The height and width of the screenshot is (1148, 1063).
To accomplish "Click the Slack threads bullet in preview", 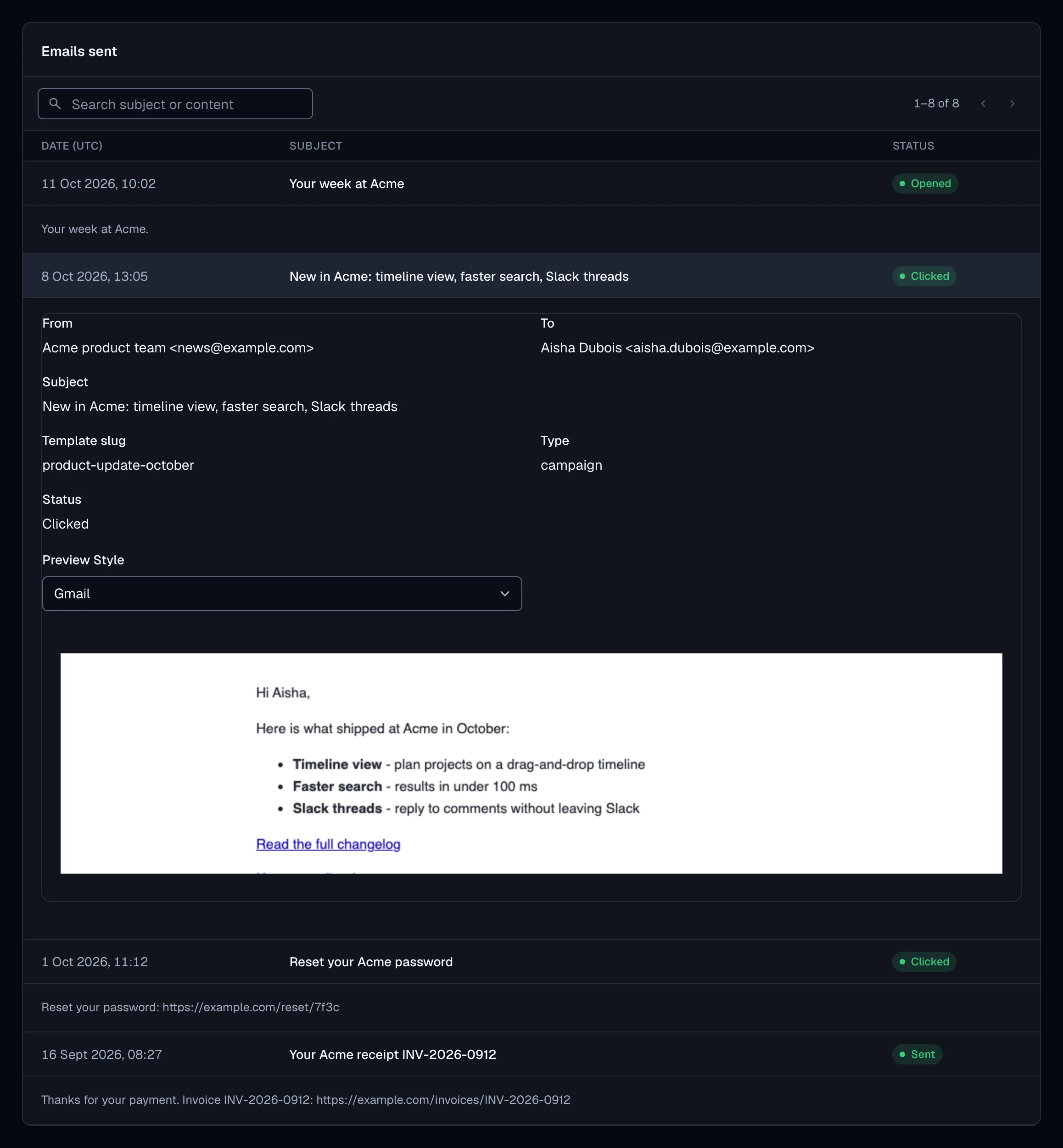I will coord(466,808).
